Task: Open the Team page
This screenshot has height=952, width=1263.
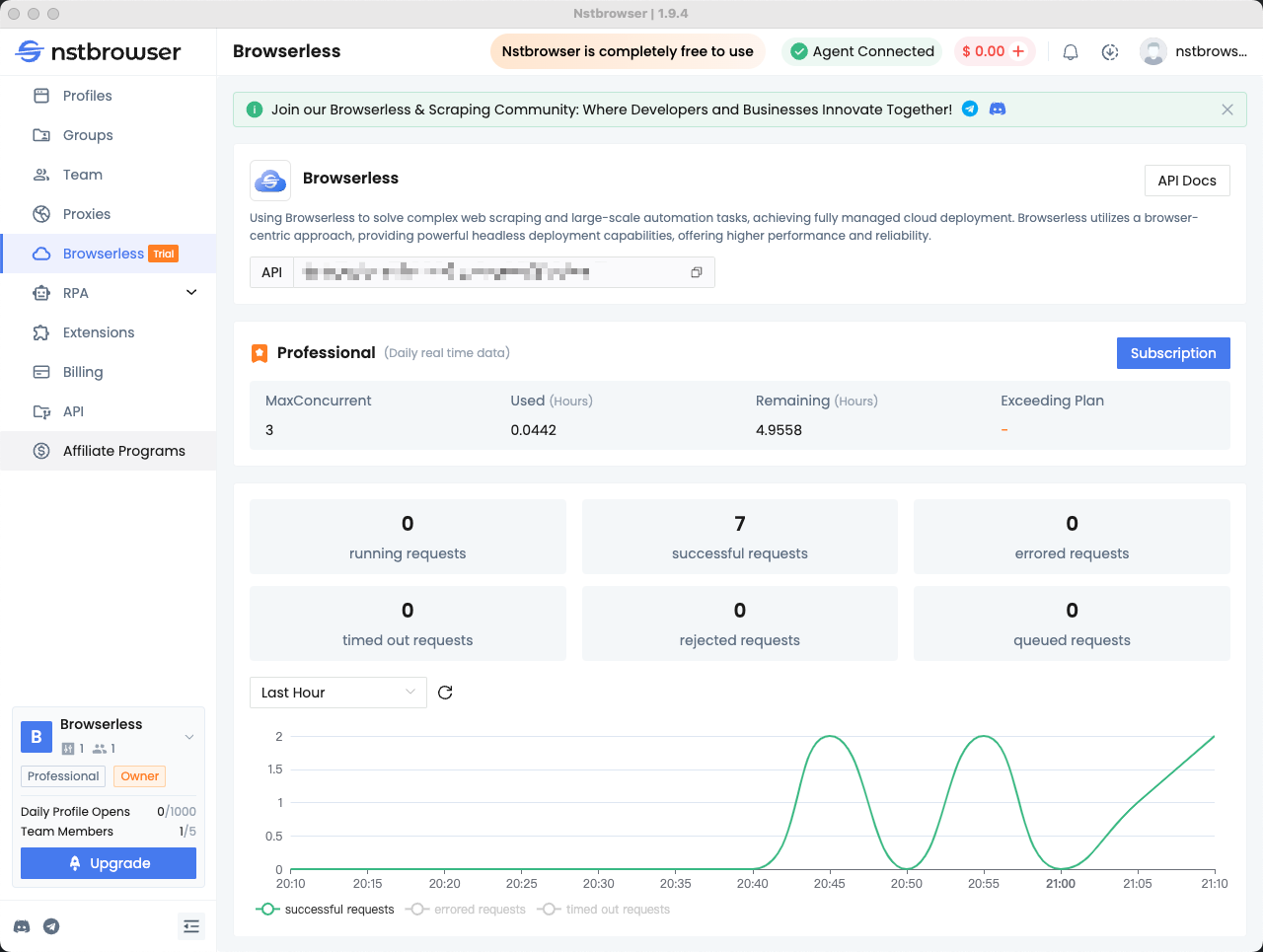Action: (x=109, y=175)
